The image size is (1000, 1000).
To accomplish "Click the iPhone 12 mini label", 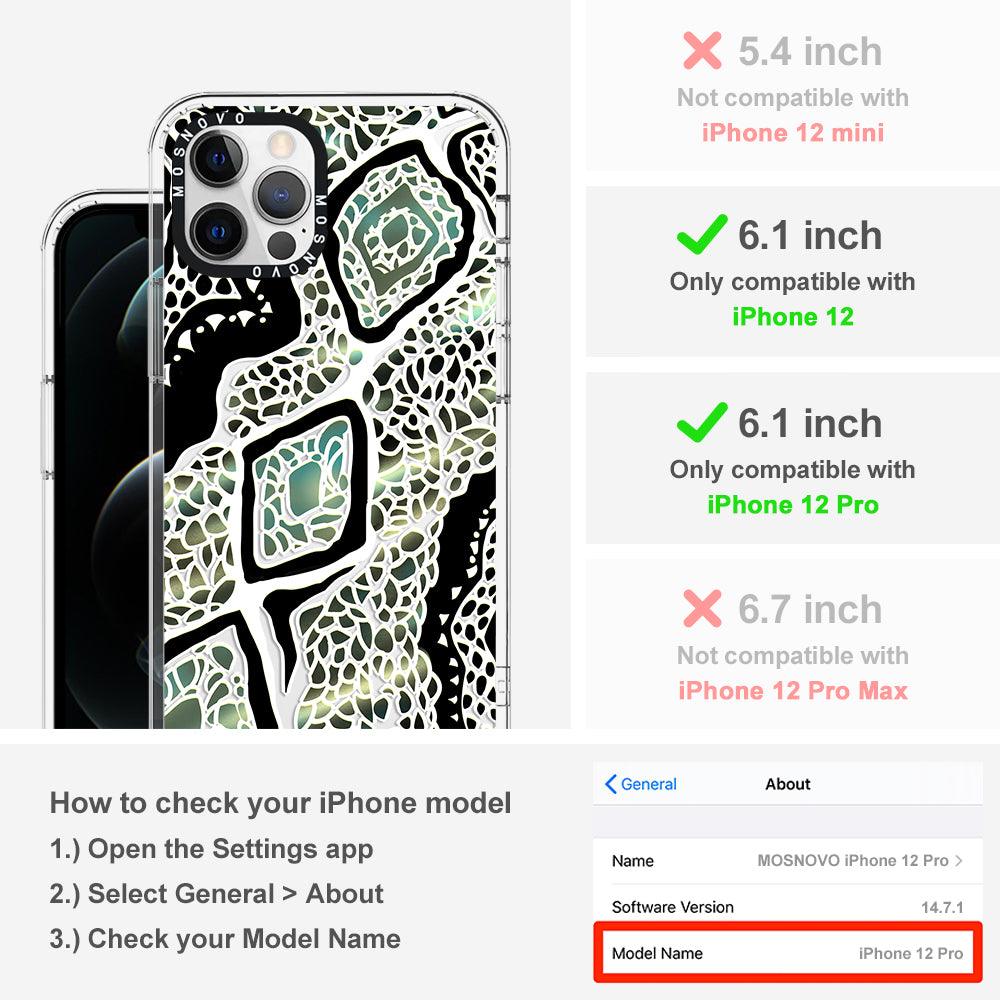I will 793,133.
